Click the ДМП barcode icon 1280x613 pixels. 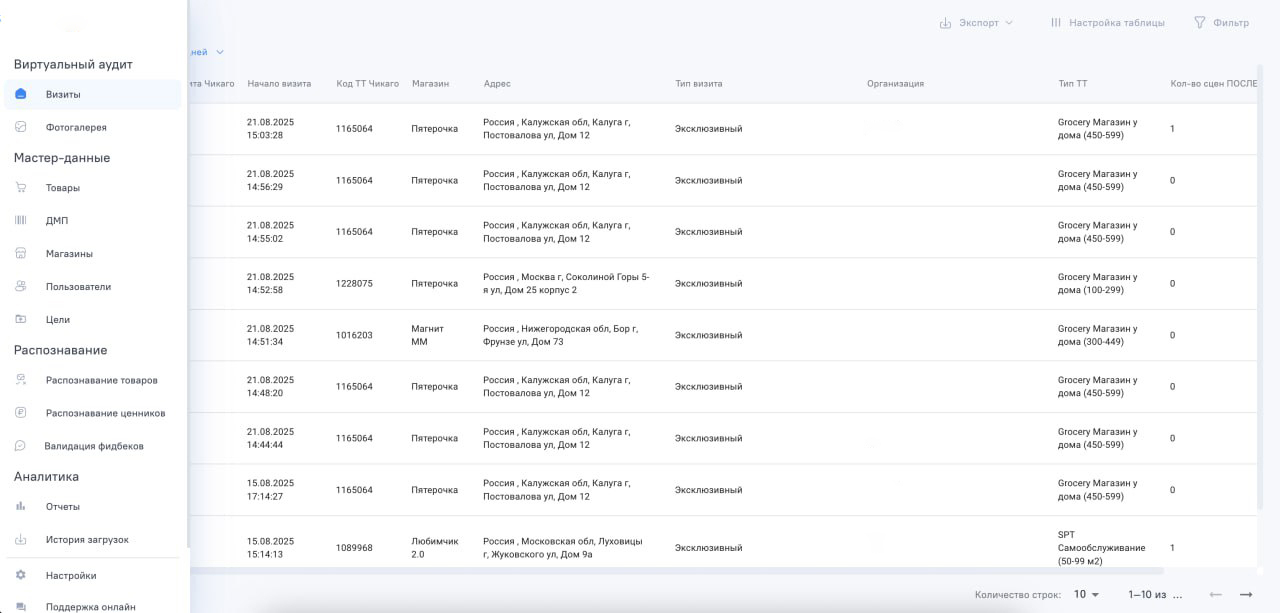pos(21,220)
